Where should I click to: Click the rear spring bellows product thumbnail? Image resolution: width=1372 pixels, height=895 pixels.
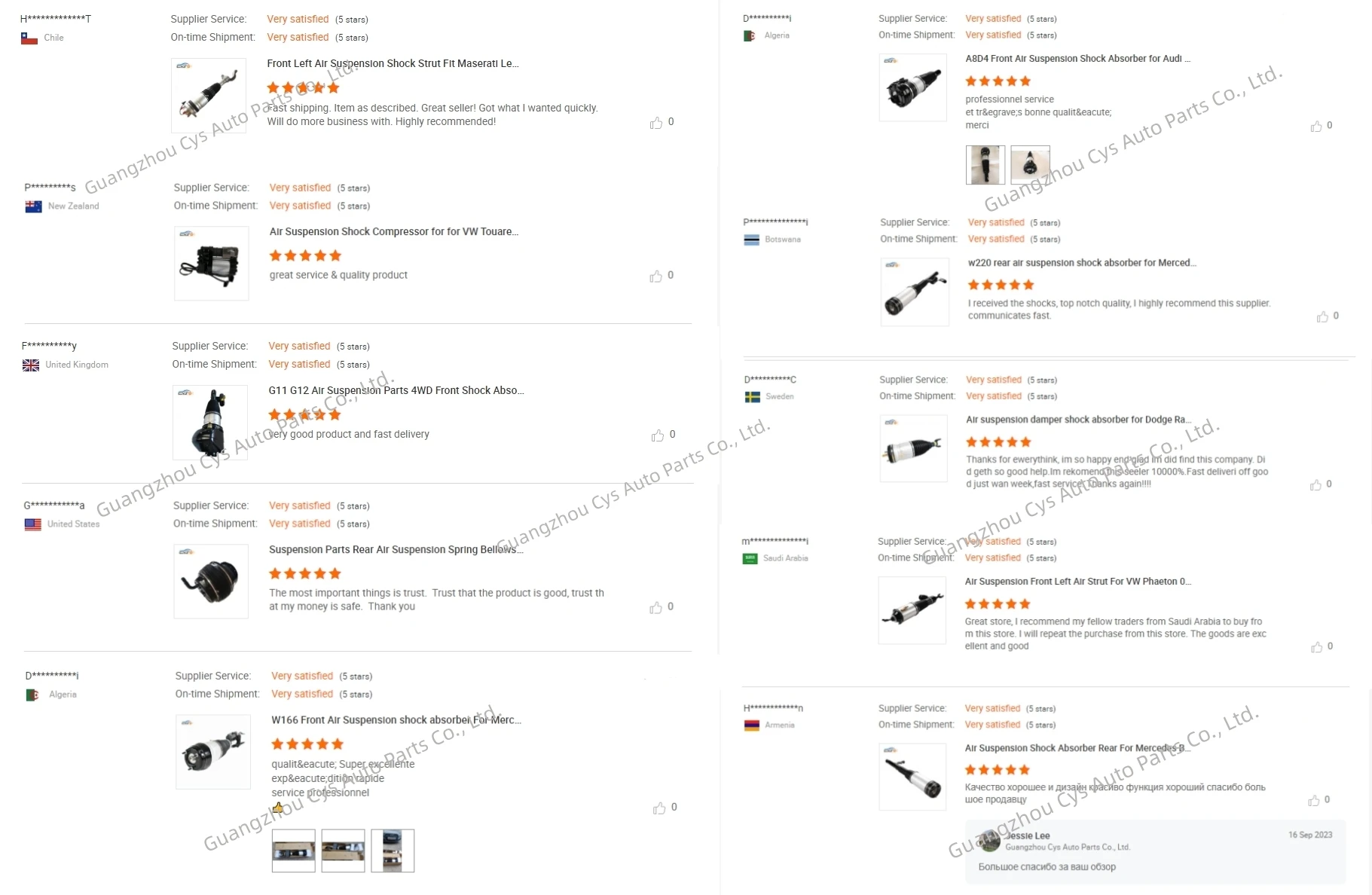pyautogui.click(x=211, y=582)
